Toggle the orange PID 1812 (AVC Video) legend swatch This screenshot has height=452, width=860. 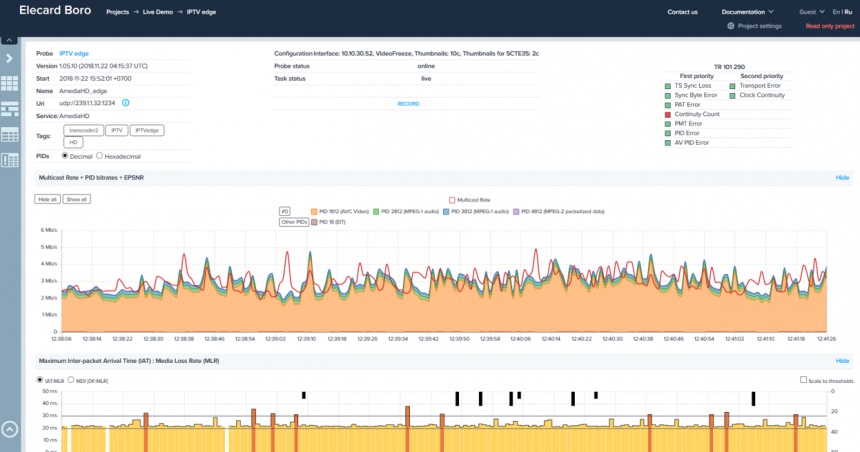click(x=313, y=212)
